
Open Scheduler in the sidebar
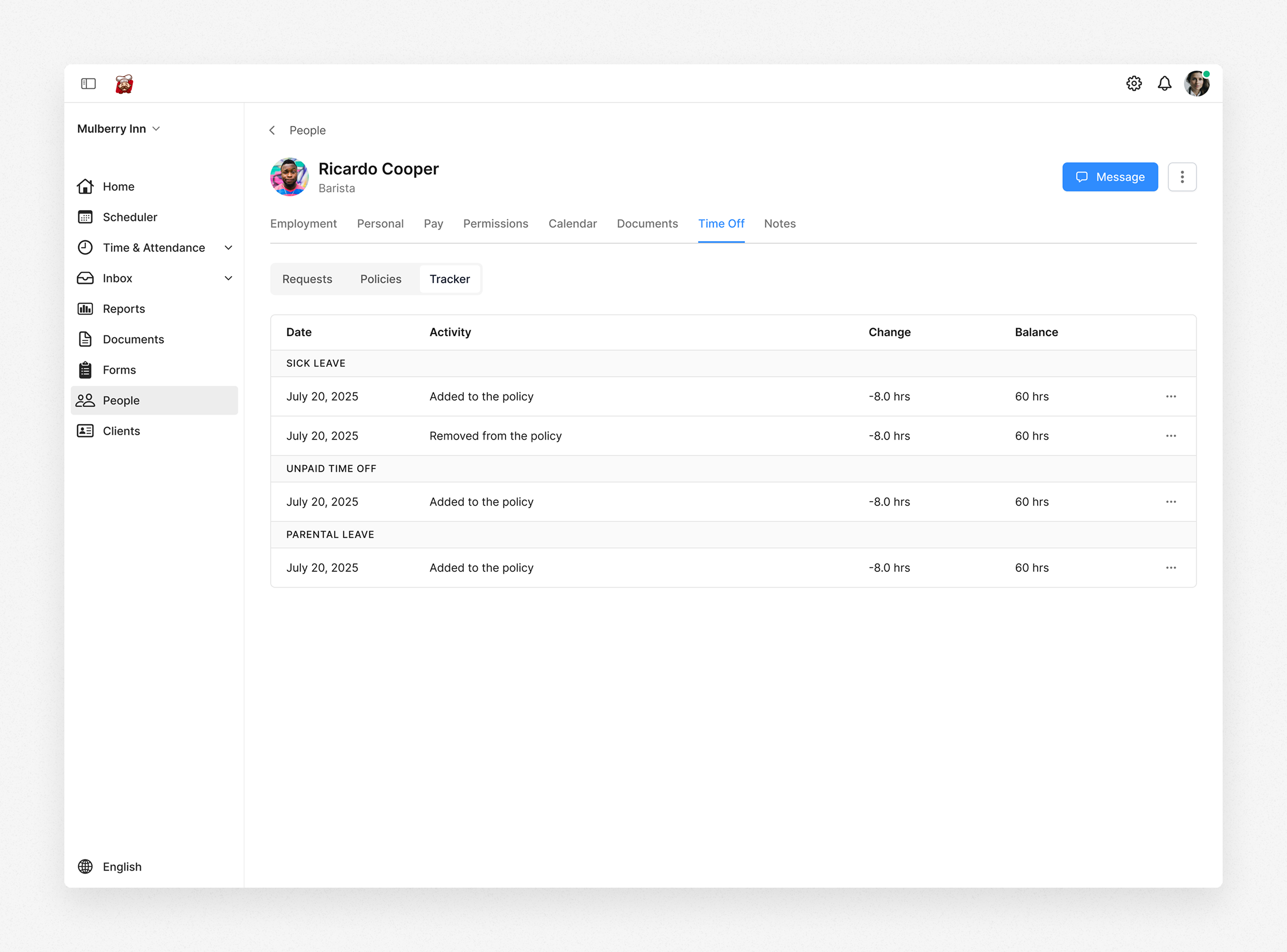pos(154,217)
